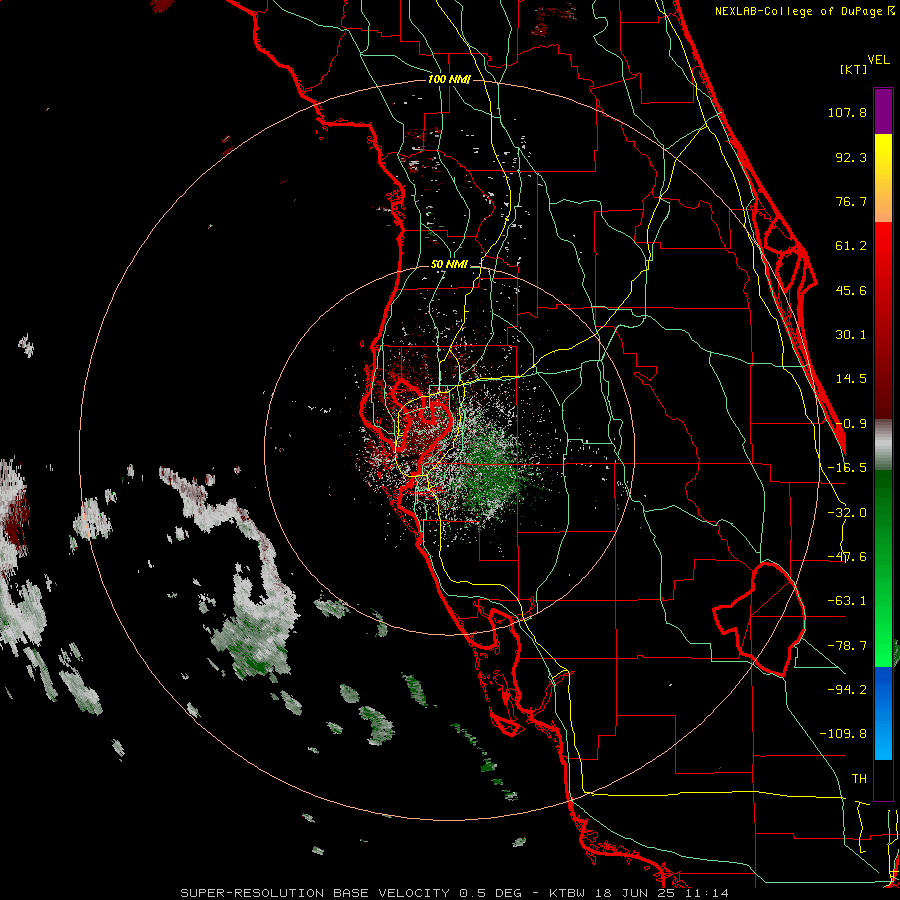900x900 pixels.
Task: Select the red segment of color bar
Action: point(883,320)
